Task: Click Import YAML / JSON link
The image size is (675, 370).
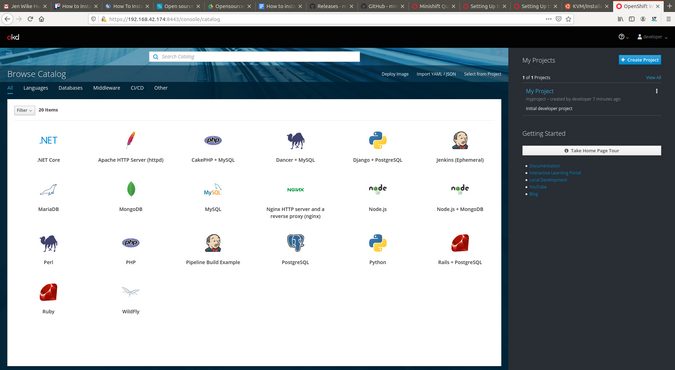Action: pyautogui.click(x=436, y=74)
